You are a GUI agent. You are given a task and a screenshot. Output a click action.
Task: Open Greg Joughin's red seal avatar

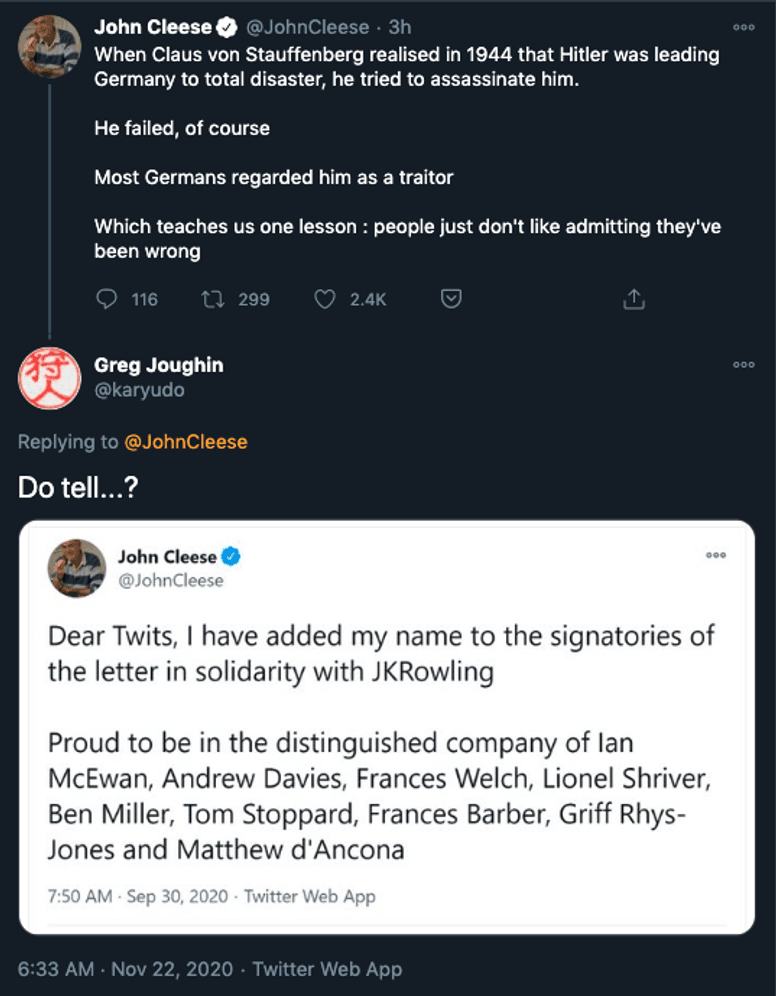(48, 378)
